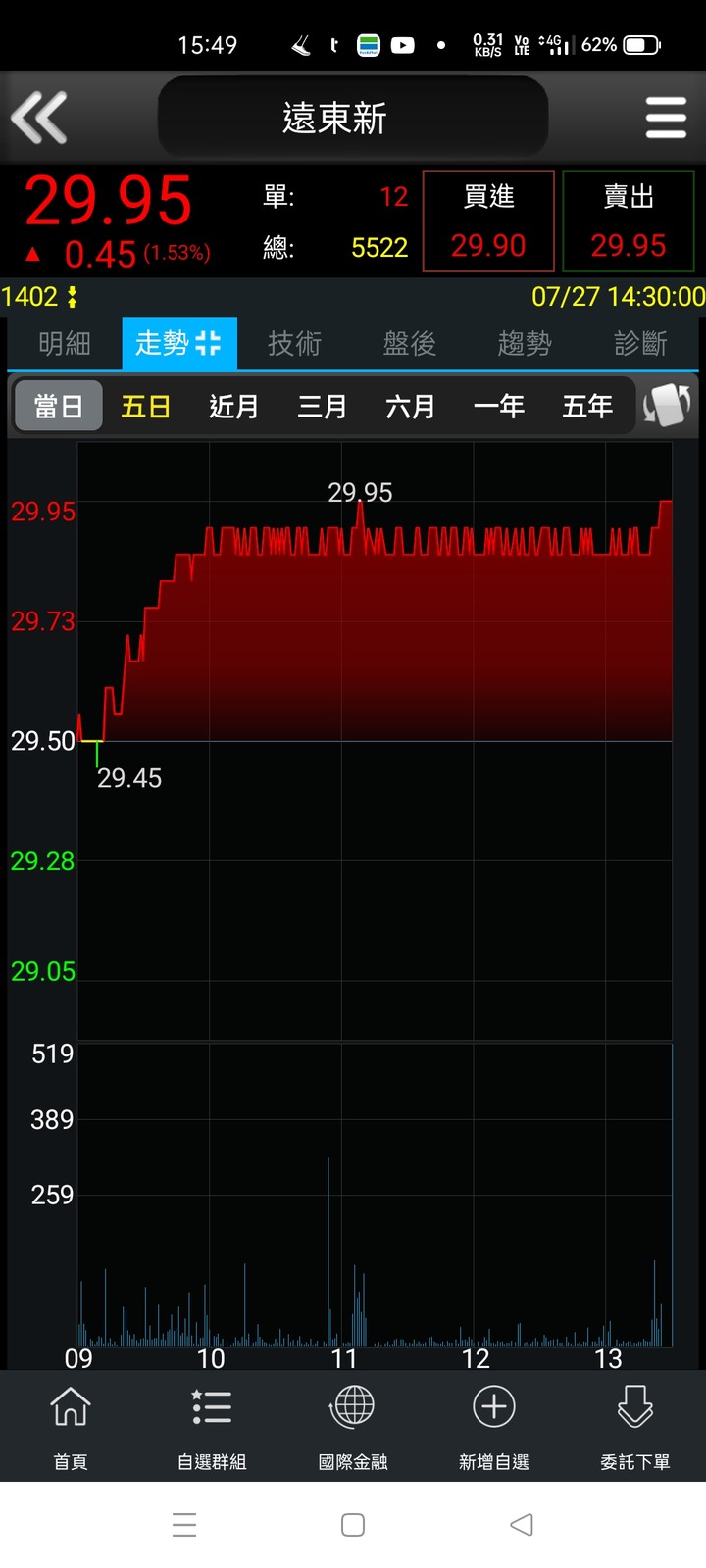706x1568 pixels.
Task: Tap the YouTube notification icon
Action: (402, 45)
